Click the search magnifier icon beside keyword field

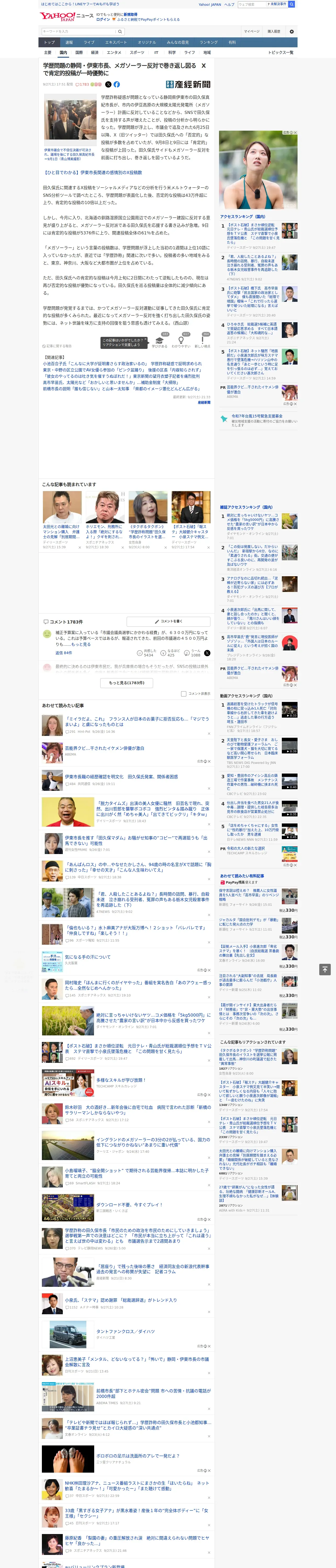[x=120, y=31]
